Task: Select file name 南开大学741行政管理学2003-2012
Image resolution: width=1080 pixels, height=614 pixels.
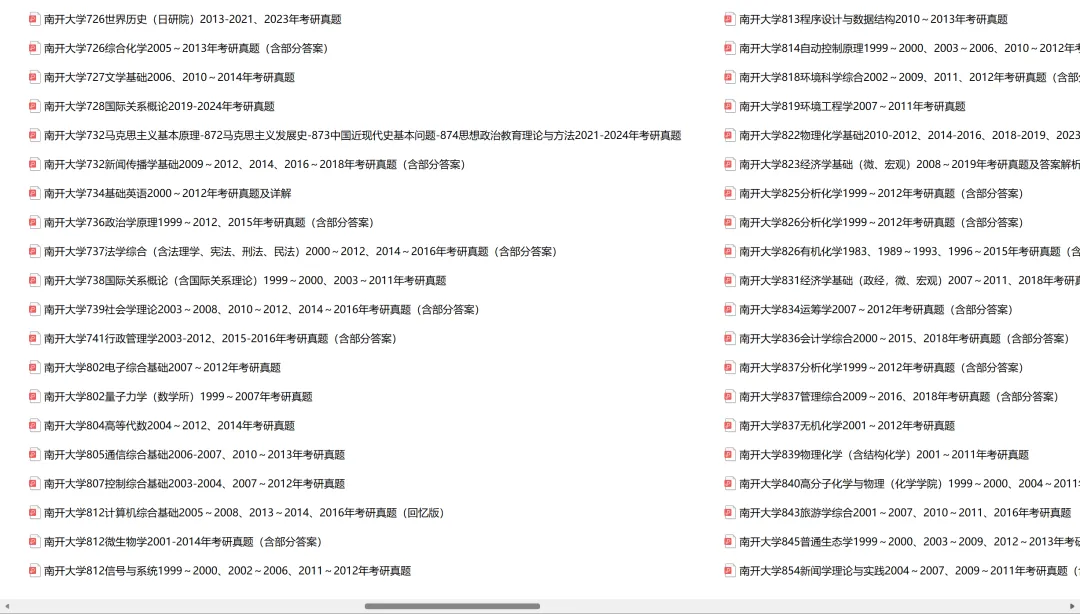Action: pyautogui.click(x=221, y=338)
